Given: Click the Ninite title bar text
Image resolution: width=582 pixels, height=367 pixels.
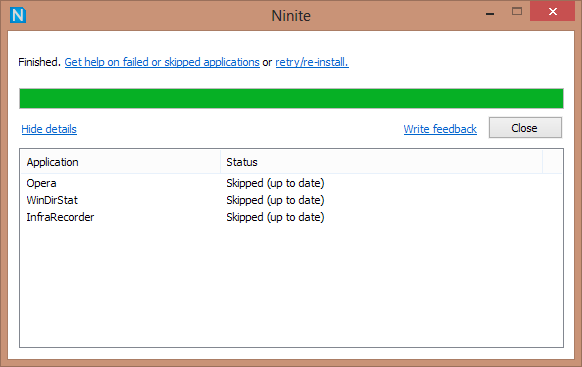Looking at the screenshot, I should (x=291, y=16).
